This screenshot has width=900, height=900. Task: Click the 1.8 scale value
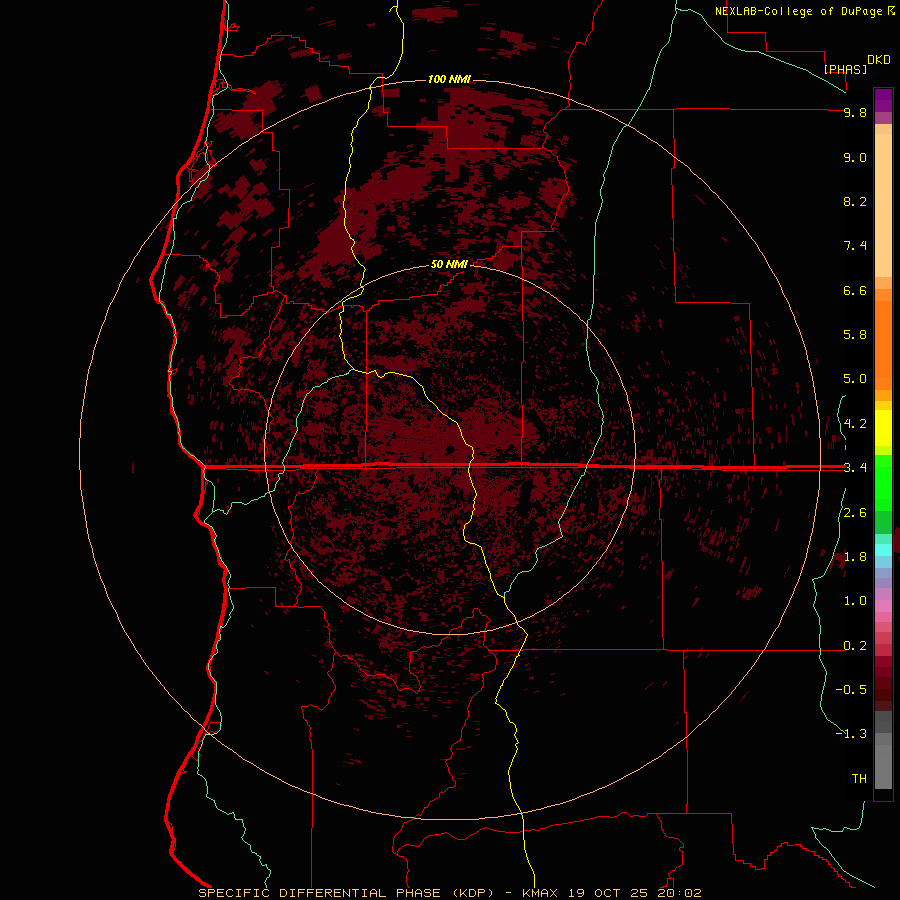tap(855, 557)
